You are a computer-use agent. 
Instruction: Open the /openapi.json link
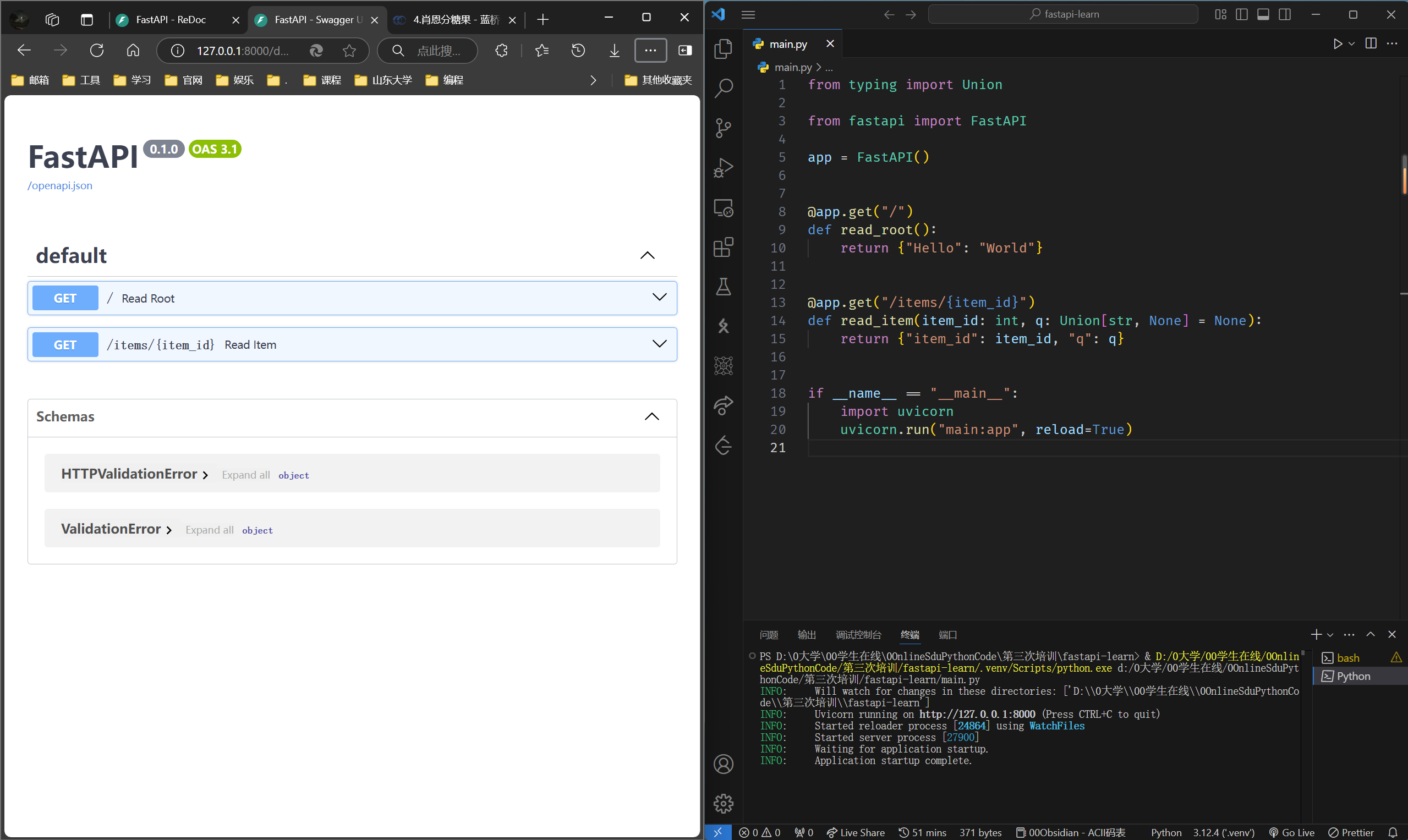point(60,186)
